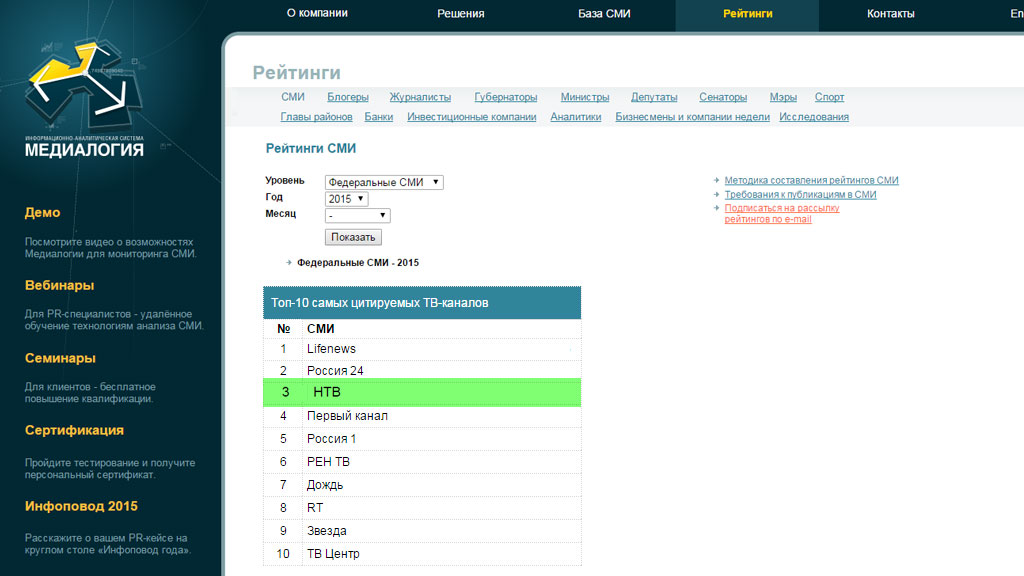Open the Спорт ratings link
1024x576 pixels.
[829, 97]
